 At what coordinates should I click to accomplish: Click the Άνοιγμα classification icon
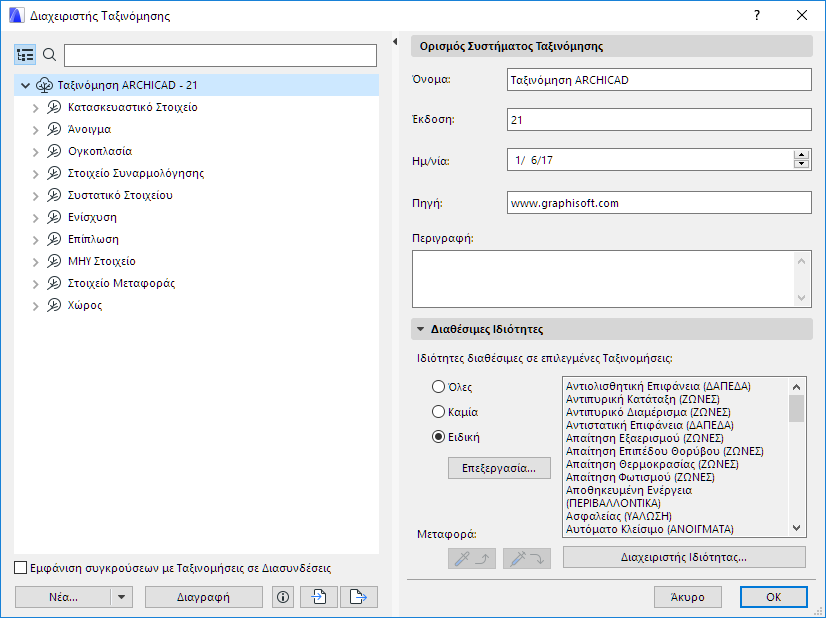[54, 129]
